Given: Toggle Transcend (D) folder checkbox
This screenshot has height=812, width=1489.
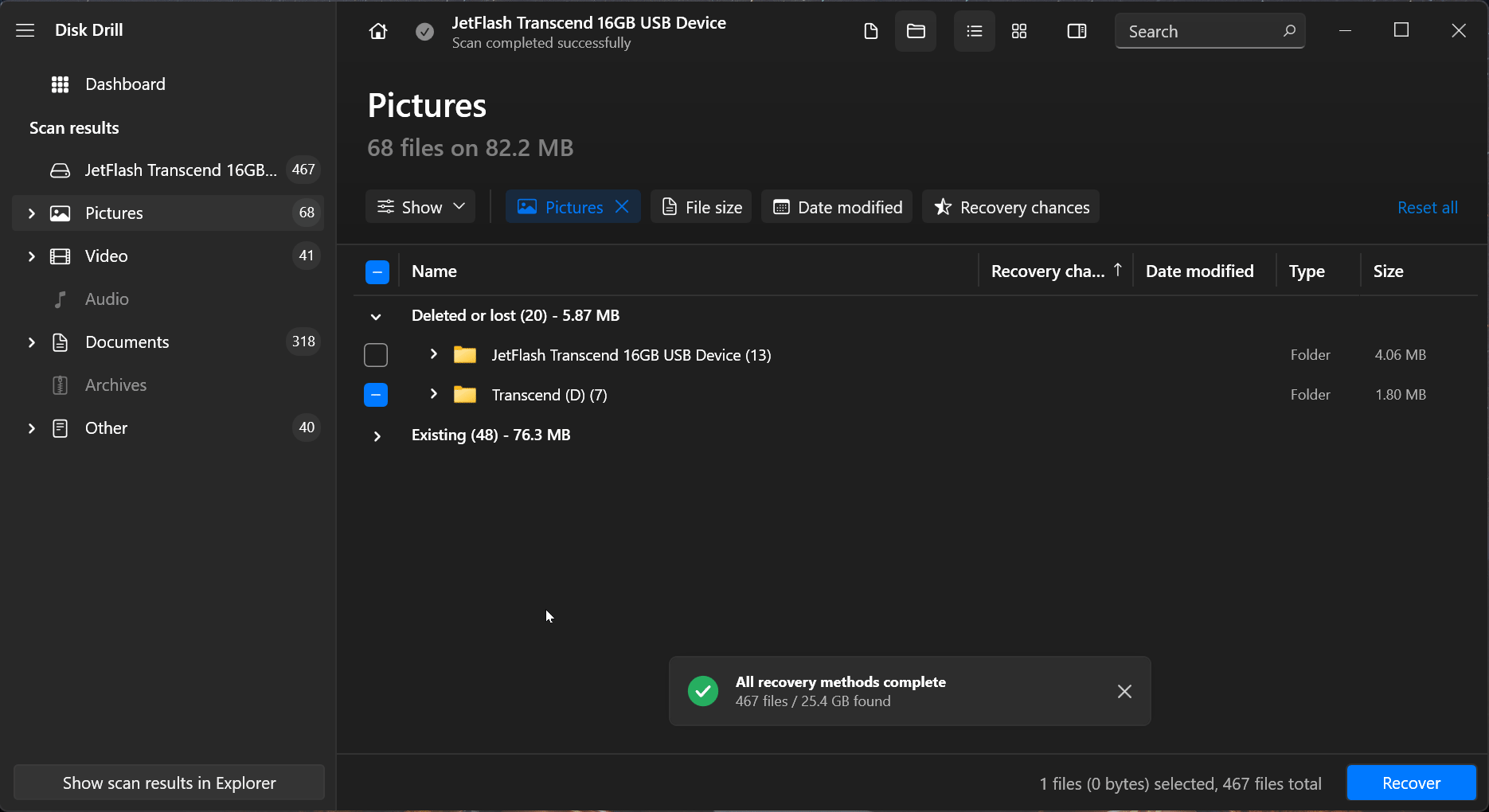Looking at the screenshot, I should tap(376, 395).
